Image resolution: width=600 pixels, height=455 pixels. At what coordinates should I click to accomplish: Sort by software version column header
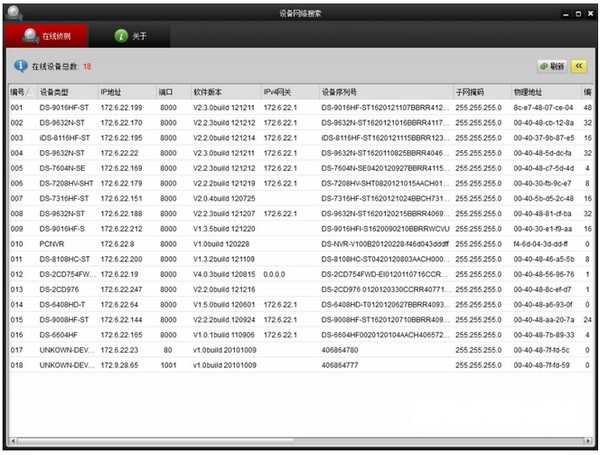(x=225, y=92)
